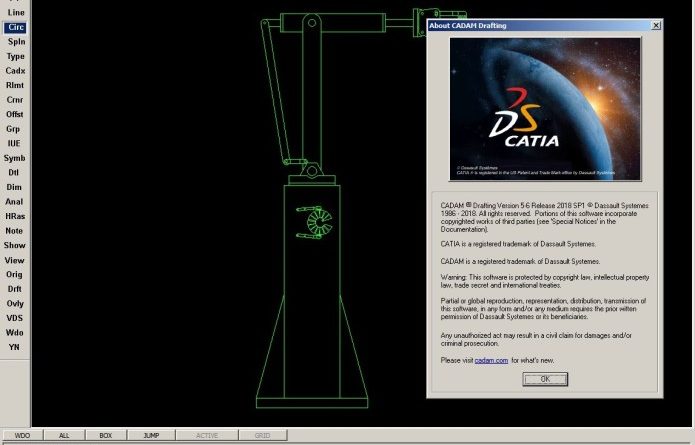Viewport: 695px width, 445px height.
Task: Click the ALL button at bottom
Action: coord(64,436)
